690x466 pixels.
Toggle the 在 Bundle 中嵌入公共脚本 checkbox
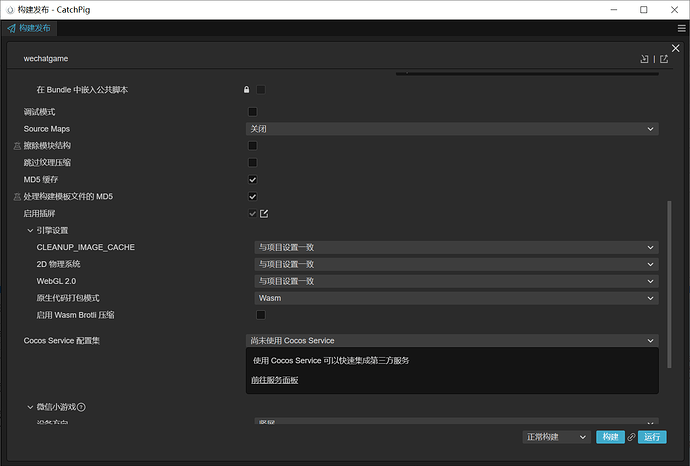pyautogui.click(x=261, y=90)
